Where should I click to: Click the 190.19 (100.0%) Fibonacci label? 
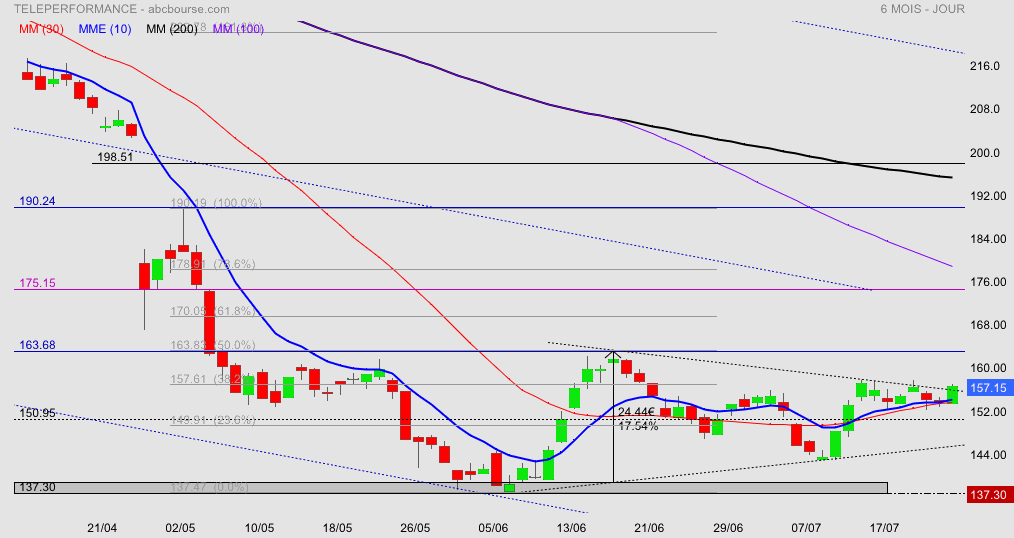coord(216,202)
